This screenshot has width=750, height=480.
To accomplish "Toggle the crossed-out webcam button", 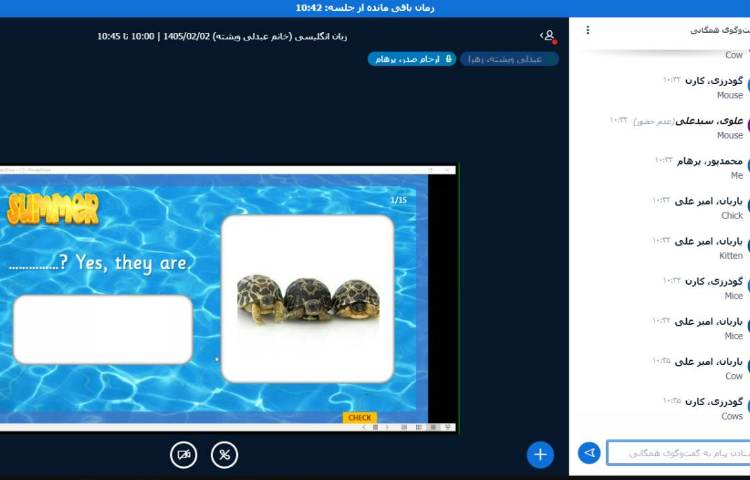I will click(184, 455).
